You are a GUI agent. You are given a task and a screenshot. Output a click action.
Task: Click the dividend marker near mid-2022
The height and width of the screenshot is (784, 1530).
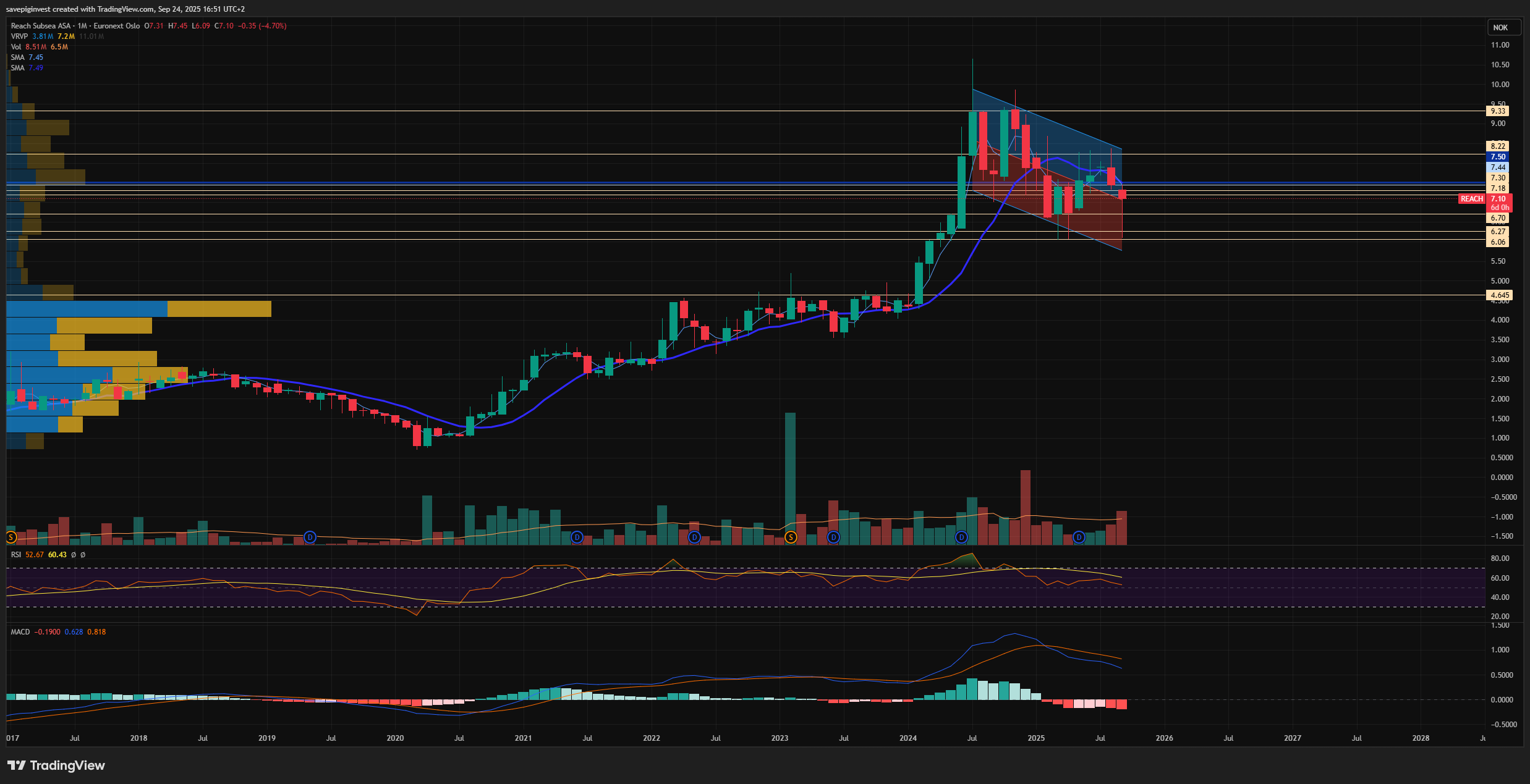coord(695,537)
